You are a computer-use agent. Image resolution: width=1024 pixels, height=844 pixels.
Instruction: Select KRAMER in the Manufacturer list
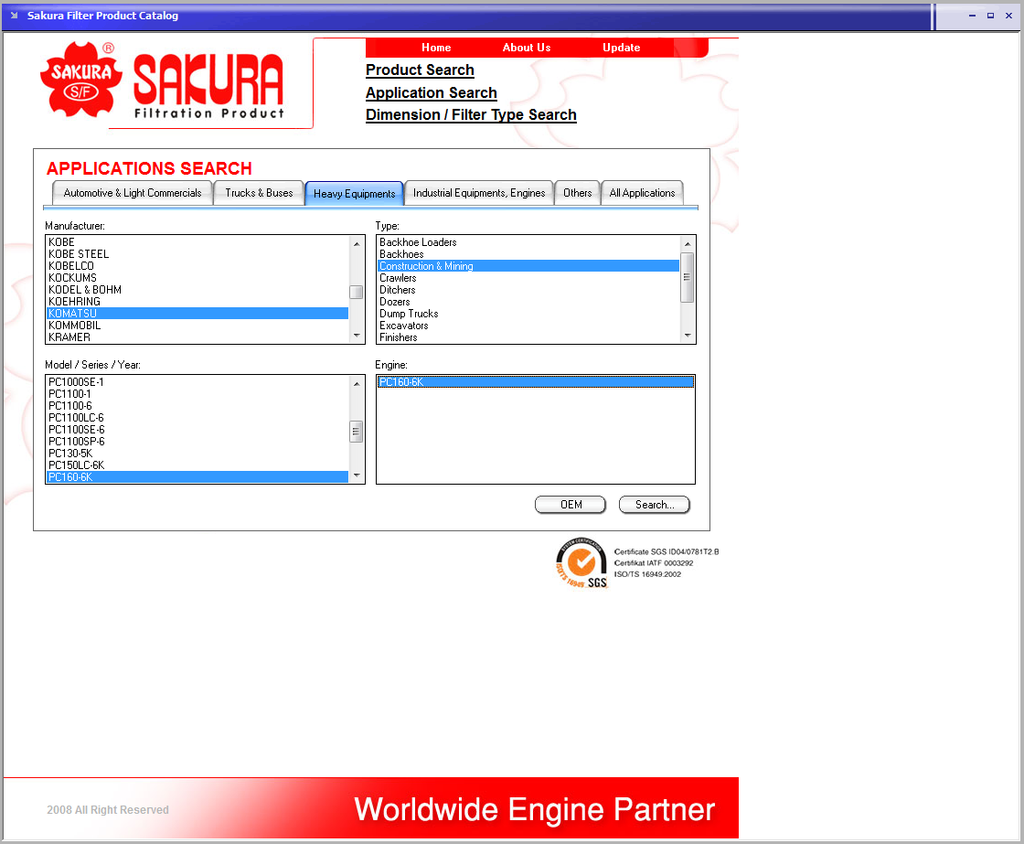pyautogui.click(x=198, y=337)
